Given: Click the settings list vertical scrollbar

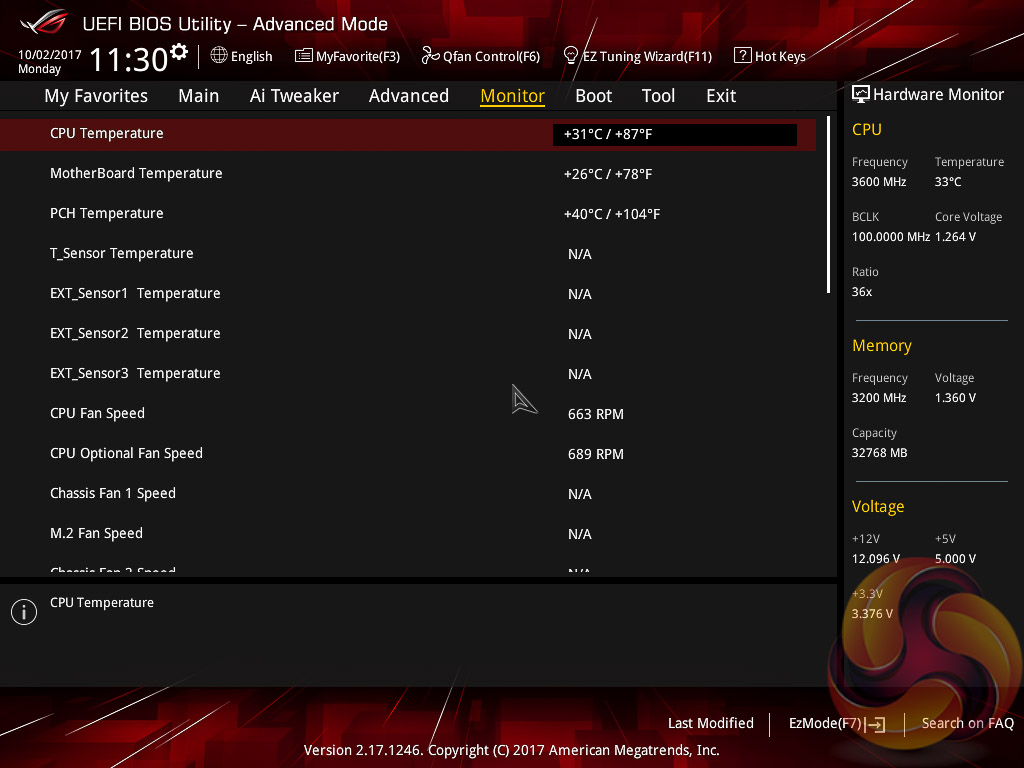Looking at the screenshot, I should (x=829, y=205).
